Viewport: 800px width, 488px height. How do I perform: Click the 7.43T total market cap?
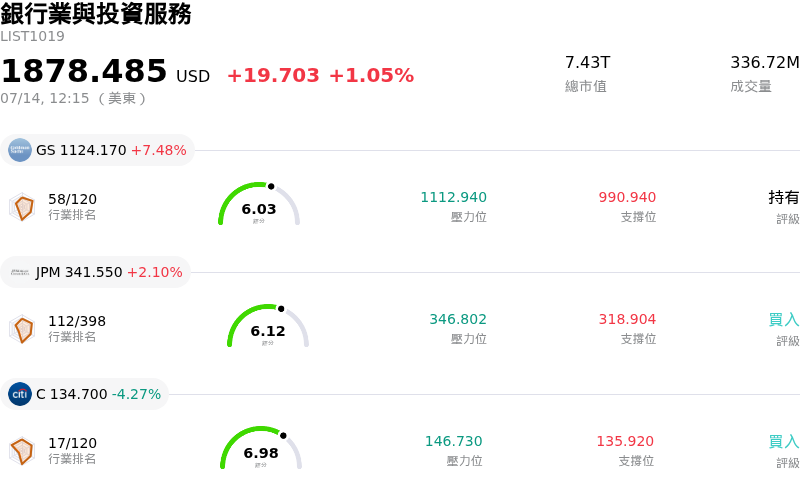[x=587, y=62]
